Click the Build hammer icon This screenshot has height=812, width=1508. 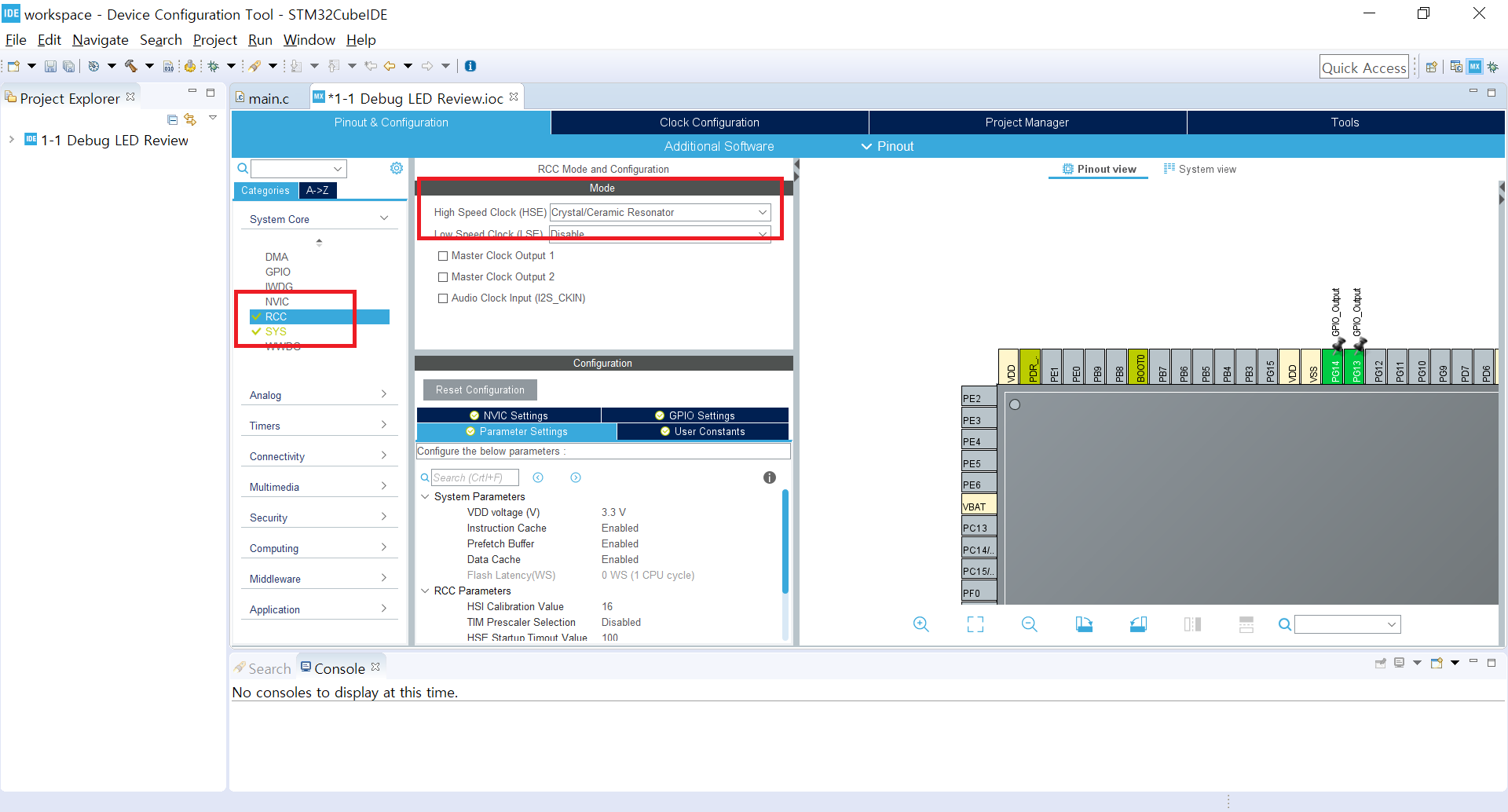[130, 67]
